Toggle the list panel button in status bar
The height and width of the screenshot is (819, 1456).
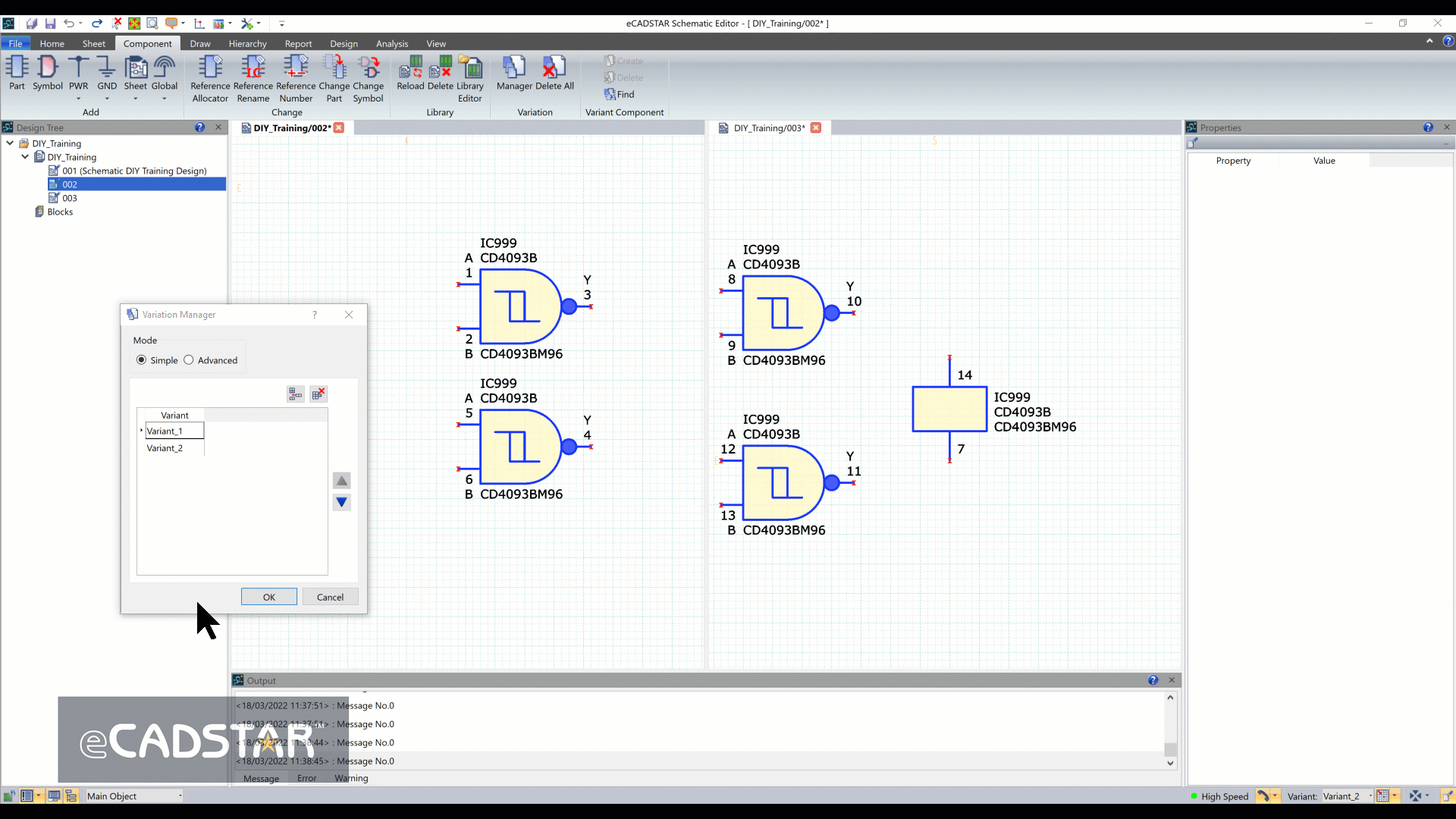tap(27, 795)
